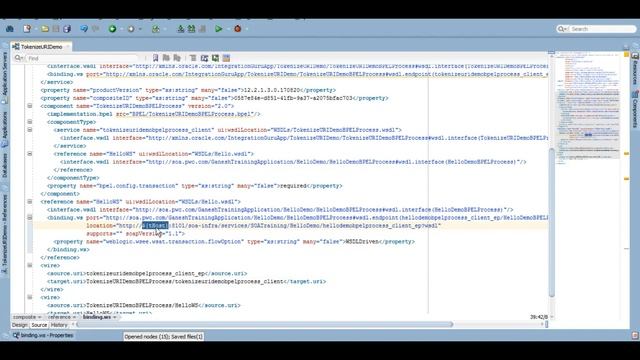The width and height of the screenshot is (640, 360).
Task: Switch to the Design tab
Action: (x=19, y=325)
